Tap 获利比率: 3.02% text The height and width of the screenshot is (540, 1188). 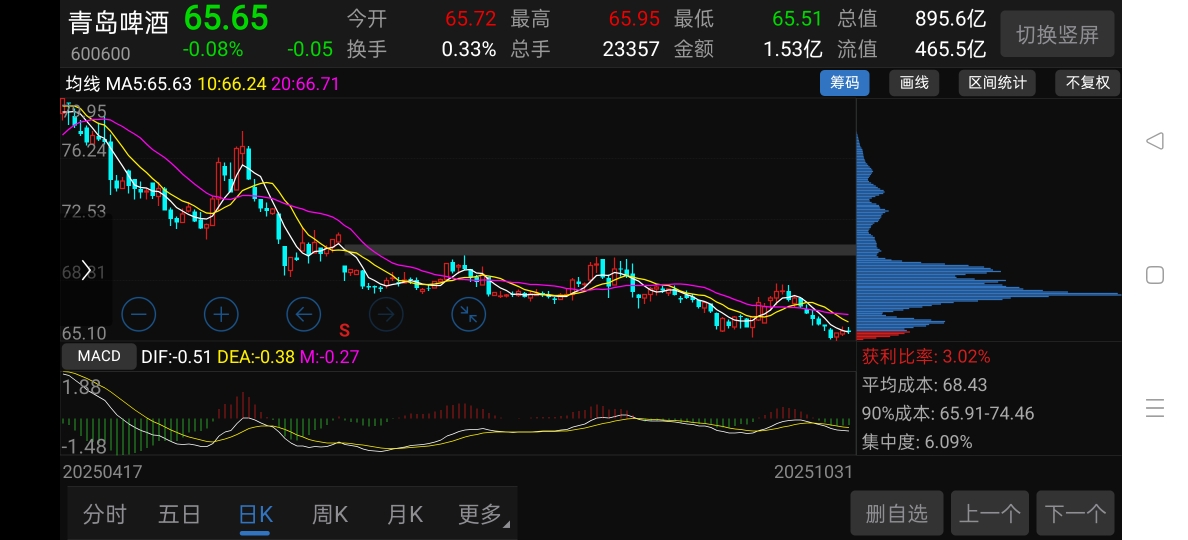(926, 356)
